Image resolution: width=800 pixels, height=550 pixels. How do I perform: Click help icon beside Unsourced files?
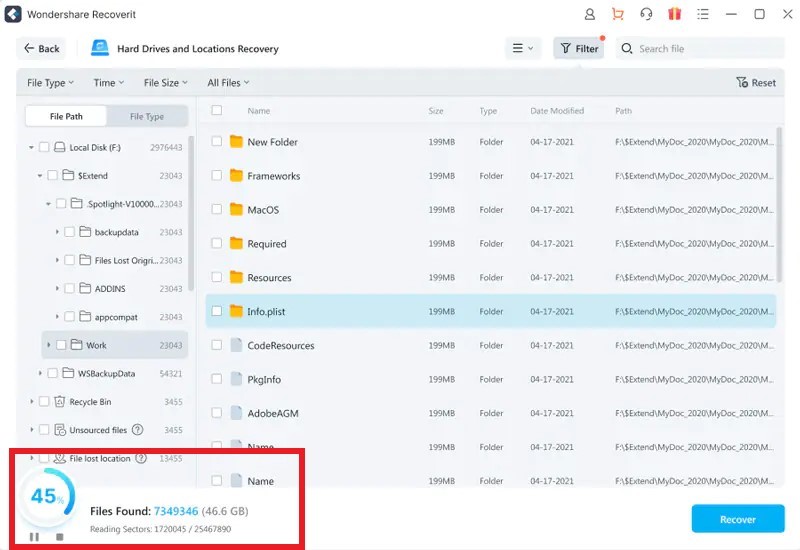(138, 430)
